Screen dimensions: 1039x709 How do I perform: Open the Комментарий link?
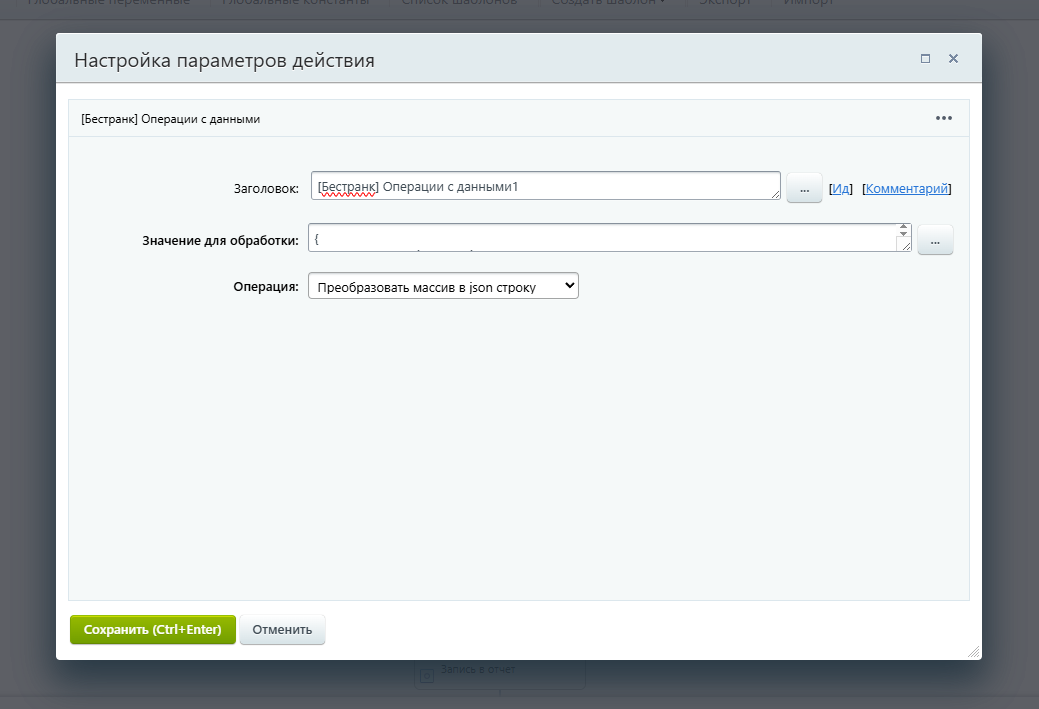(x=906, y=187)
